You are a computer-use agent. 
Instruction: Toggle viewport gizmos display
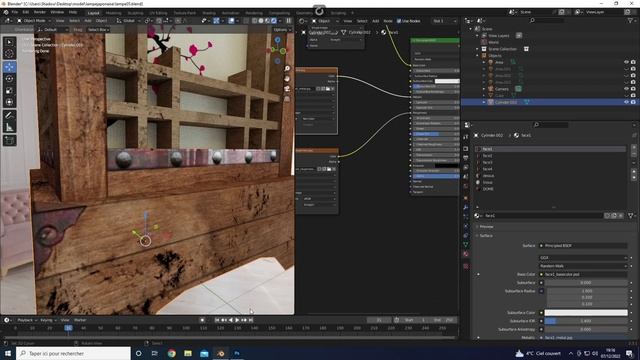pyautogui.click(x=216, y=21)
